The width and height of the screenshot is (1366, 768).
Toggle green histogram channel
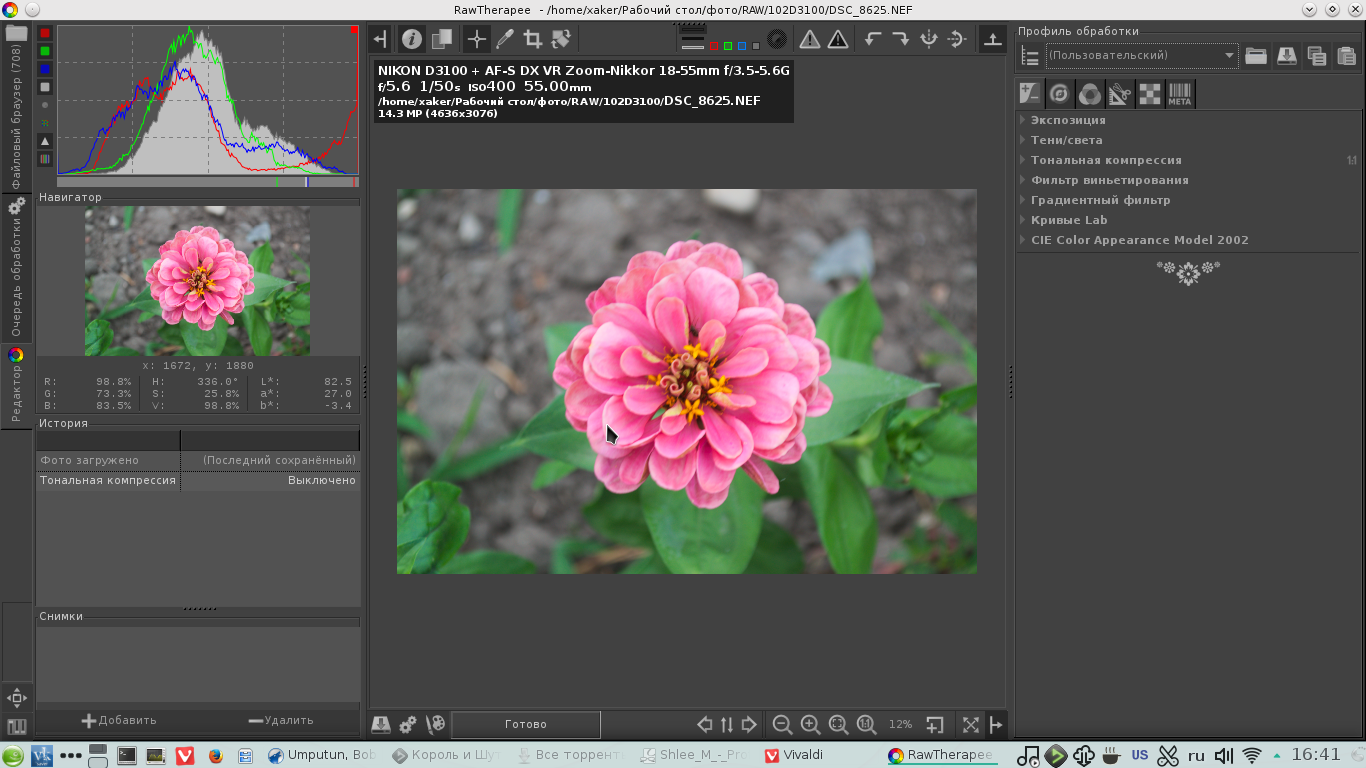[x=45, y=51]
